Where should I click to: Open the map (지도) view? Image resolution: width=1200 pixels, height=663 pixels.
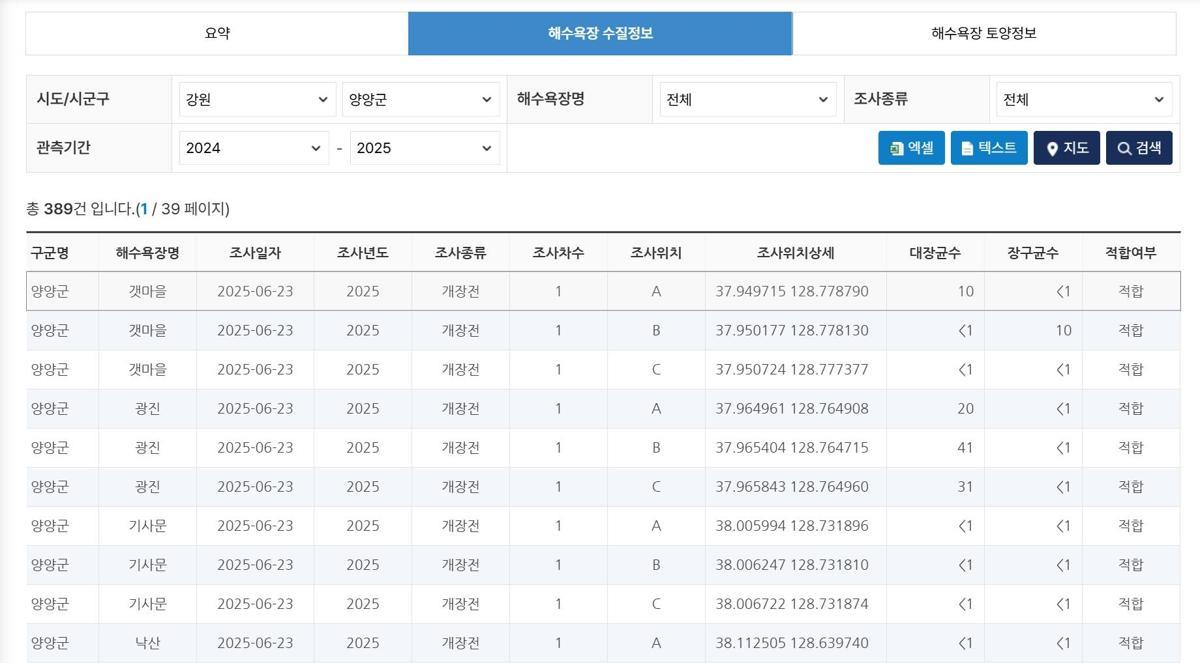click(x=1066, y=148)
